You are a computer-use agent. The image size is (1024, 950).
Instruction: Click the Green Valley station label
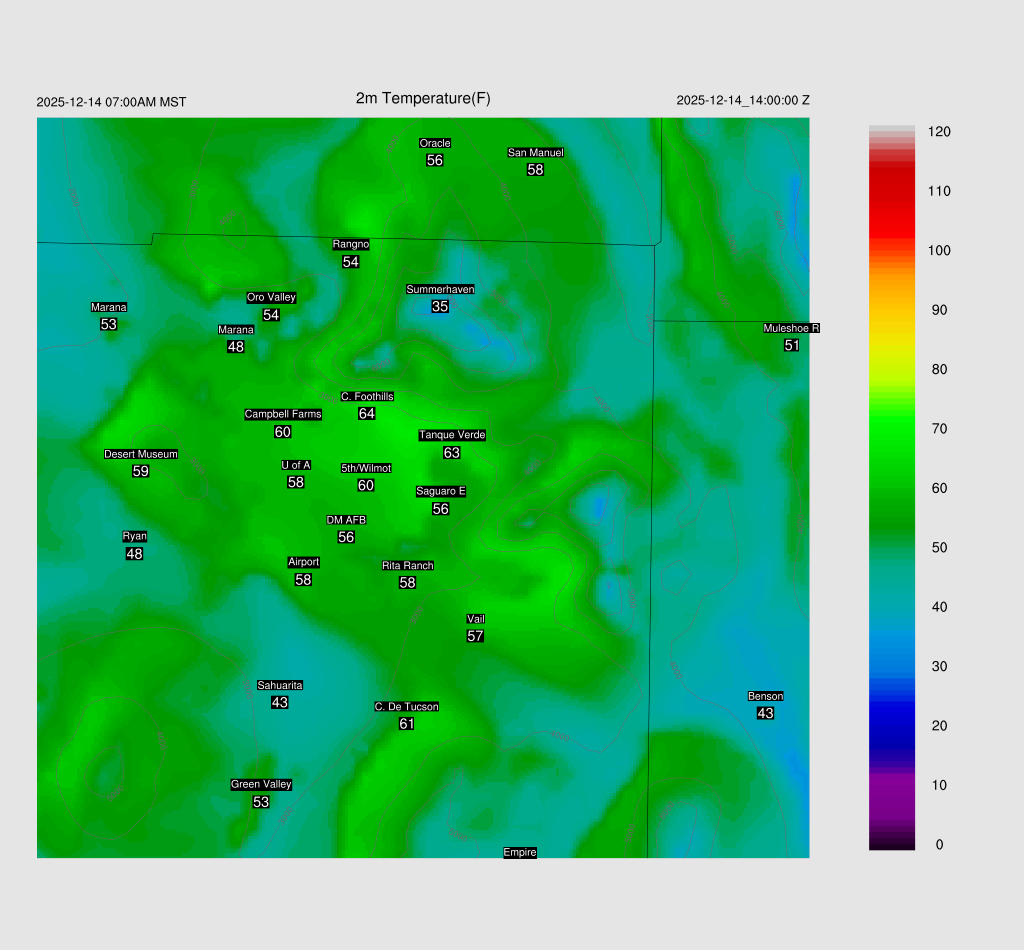(x=261, y=784)
